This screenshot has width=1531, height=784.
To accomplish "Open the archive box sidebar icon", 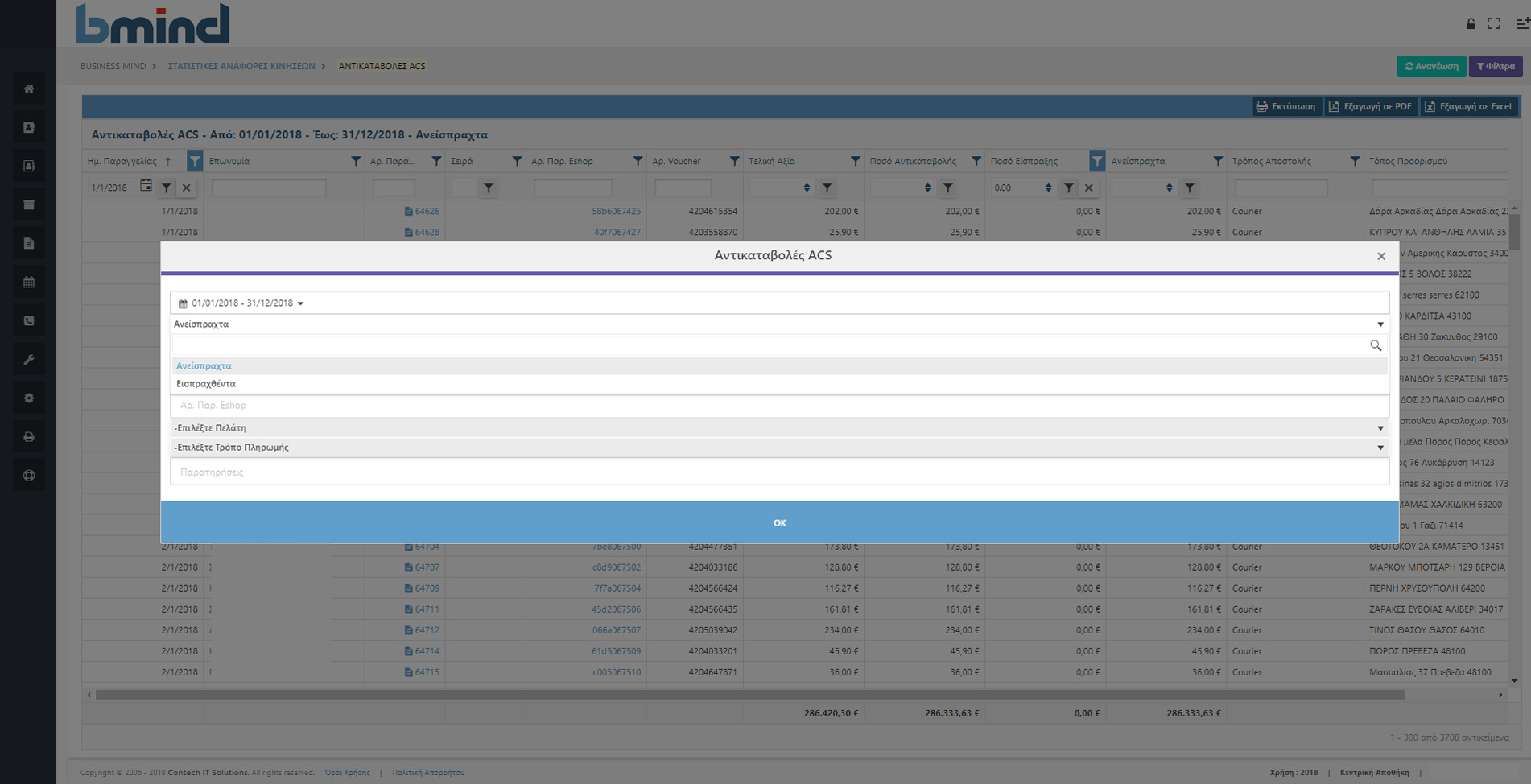I will (29, 204).
